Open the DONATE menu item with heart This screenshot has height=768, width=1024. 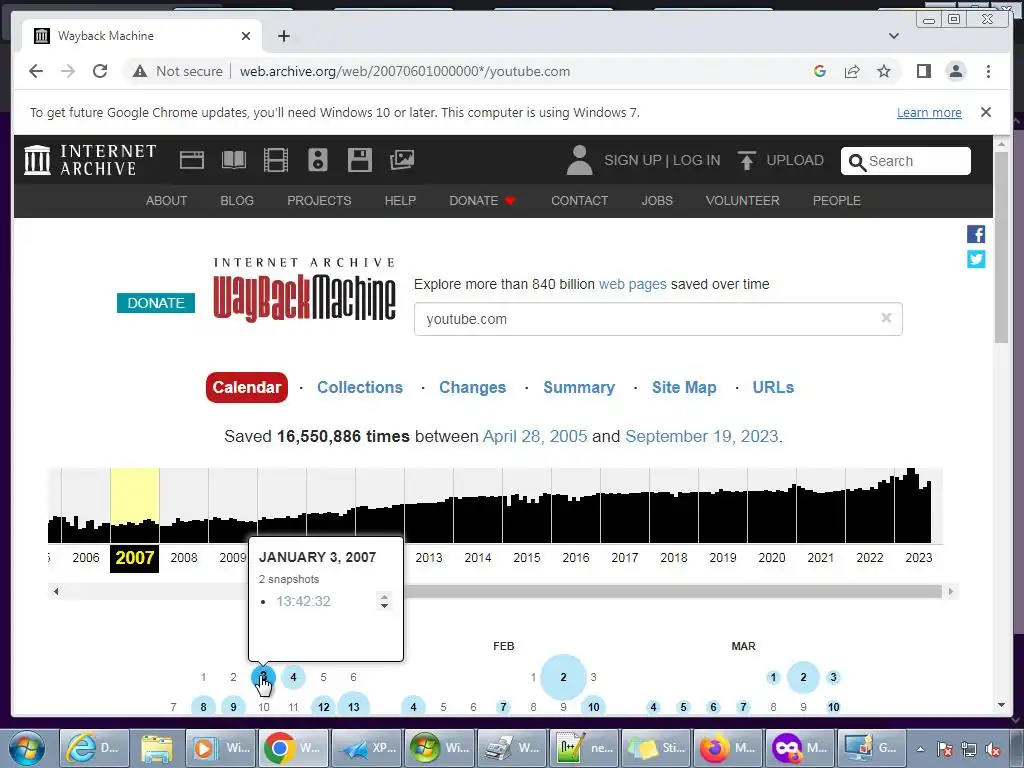(483, 200)
